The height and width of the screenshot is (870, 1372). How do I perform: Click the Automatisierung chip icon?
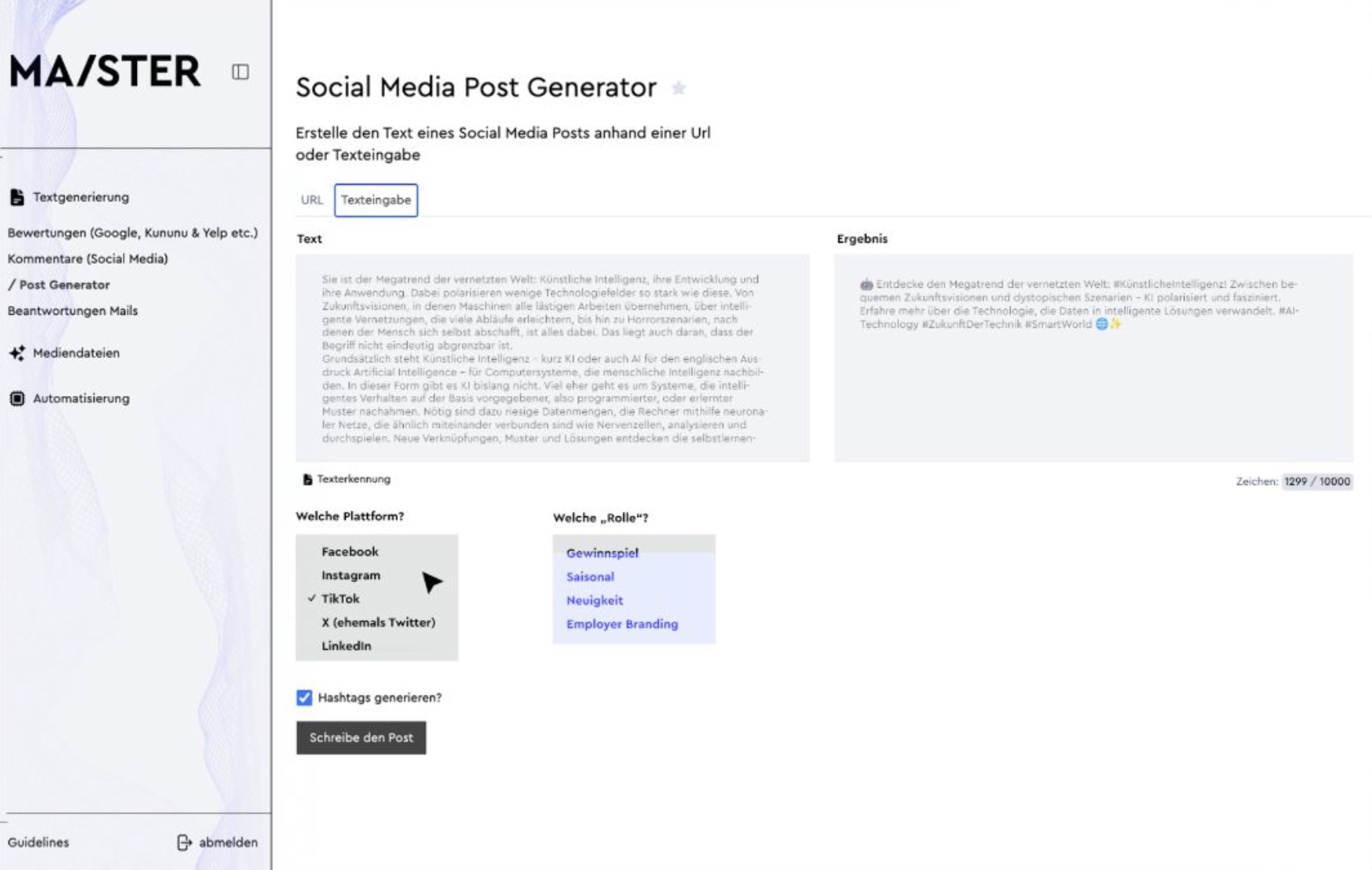(x=17, y=398)
